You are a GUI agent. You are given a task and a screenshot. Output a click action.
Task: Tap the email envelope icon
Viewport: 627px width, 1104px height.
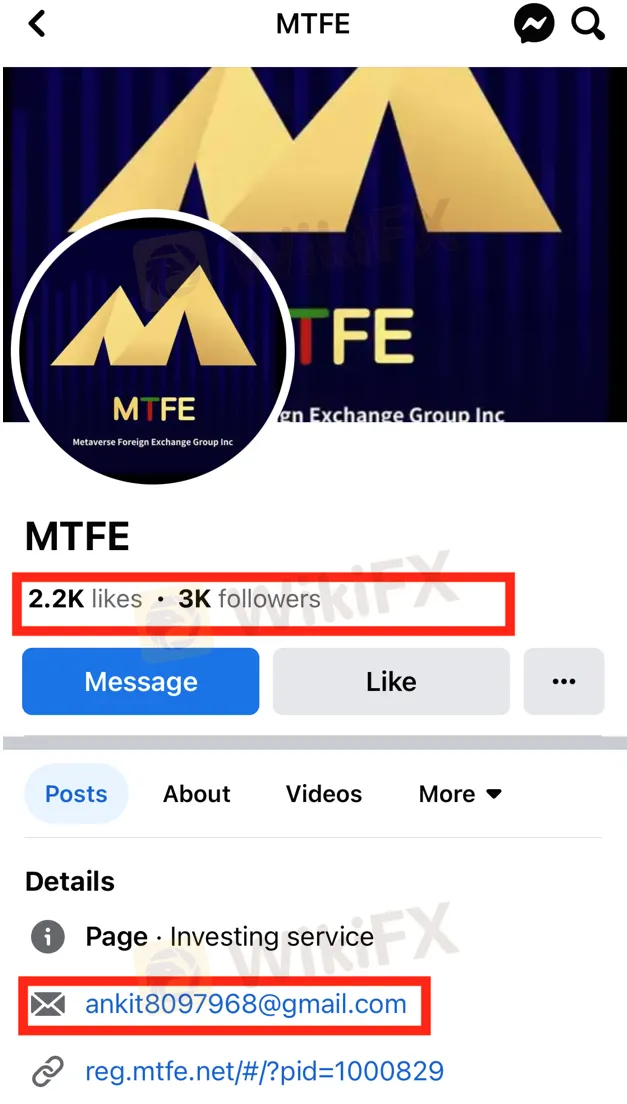[47, 1004]
